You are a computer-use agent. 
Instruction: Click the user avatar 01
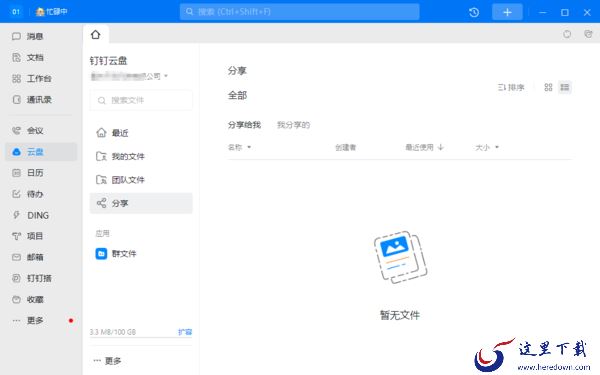click(15, 12)
